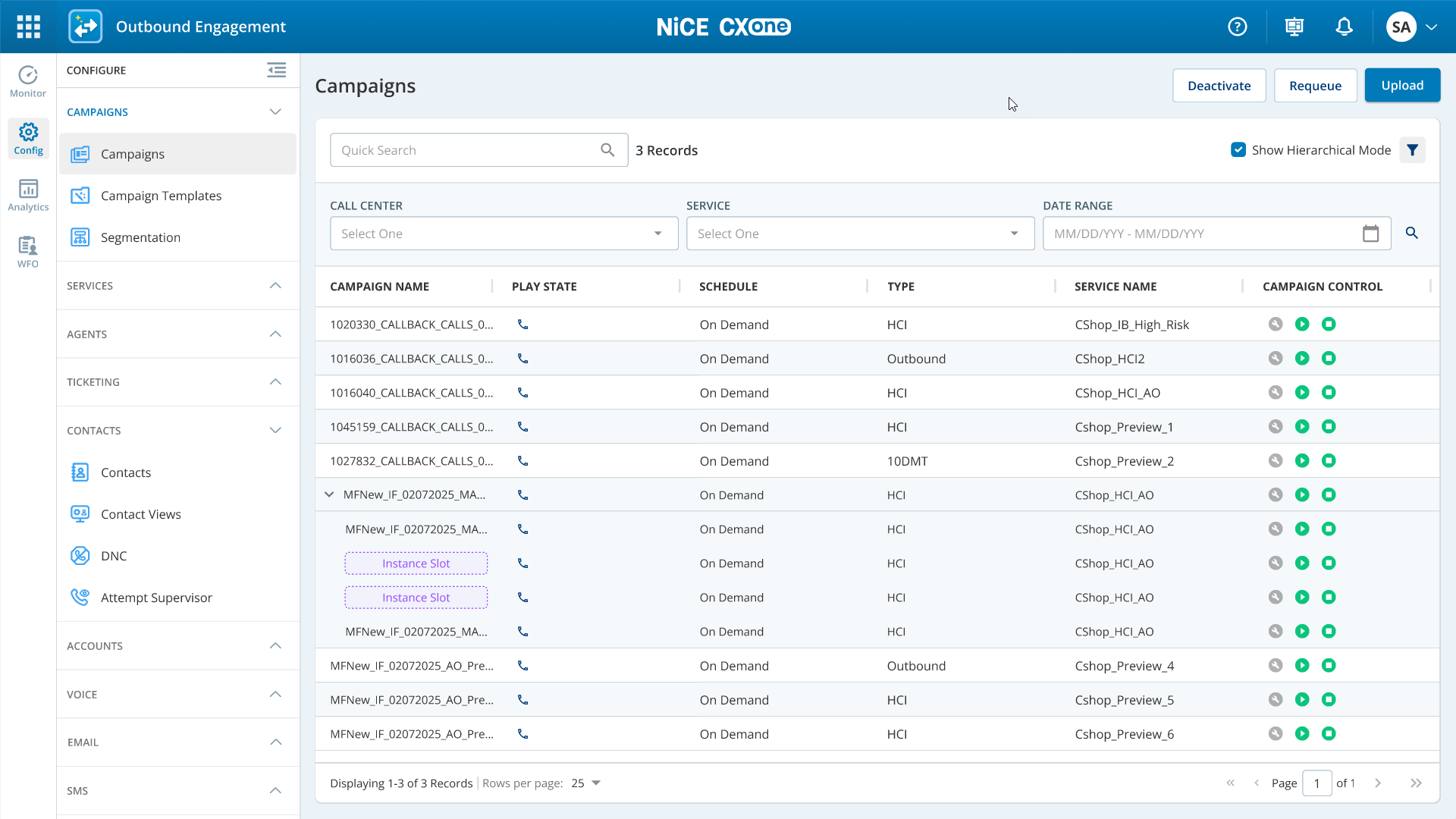The image size is (1456, 819).
Task: Open the date range calendar picker
Action: tap(1370, 234)
